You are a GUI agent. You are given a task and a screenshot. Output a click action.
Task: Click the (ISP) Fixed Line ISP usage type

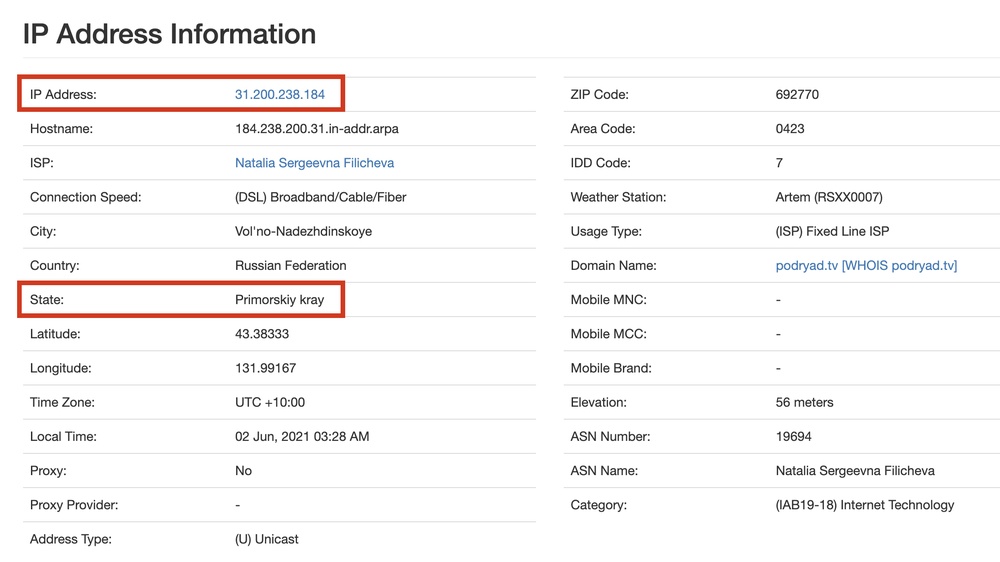point(832,232)
